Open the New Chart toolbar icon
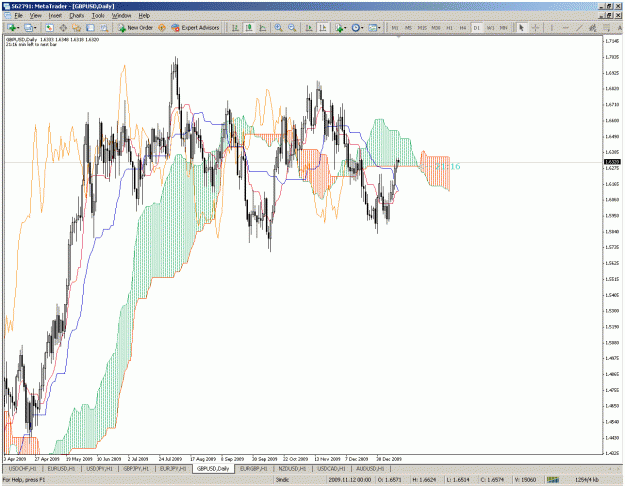Image resolution: width=625 pixels, height=486 pixels. [12, 28]
